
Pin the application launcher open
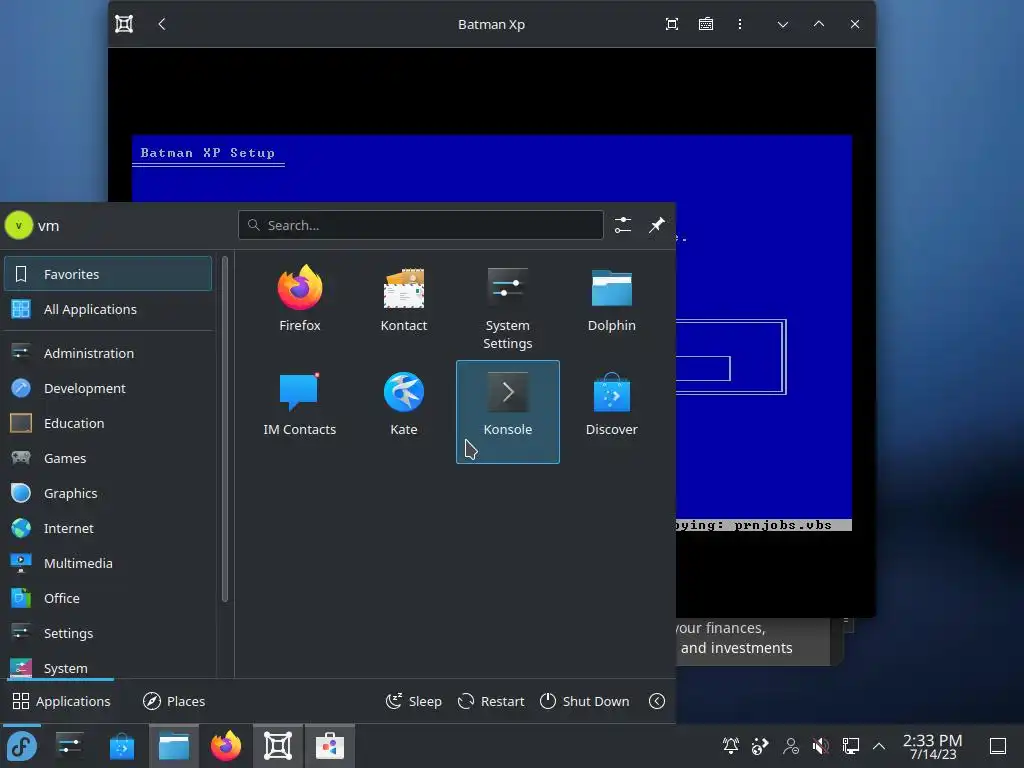click(x=656, y=225)
